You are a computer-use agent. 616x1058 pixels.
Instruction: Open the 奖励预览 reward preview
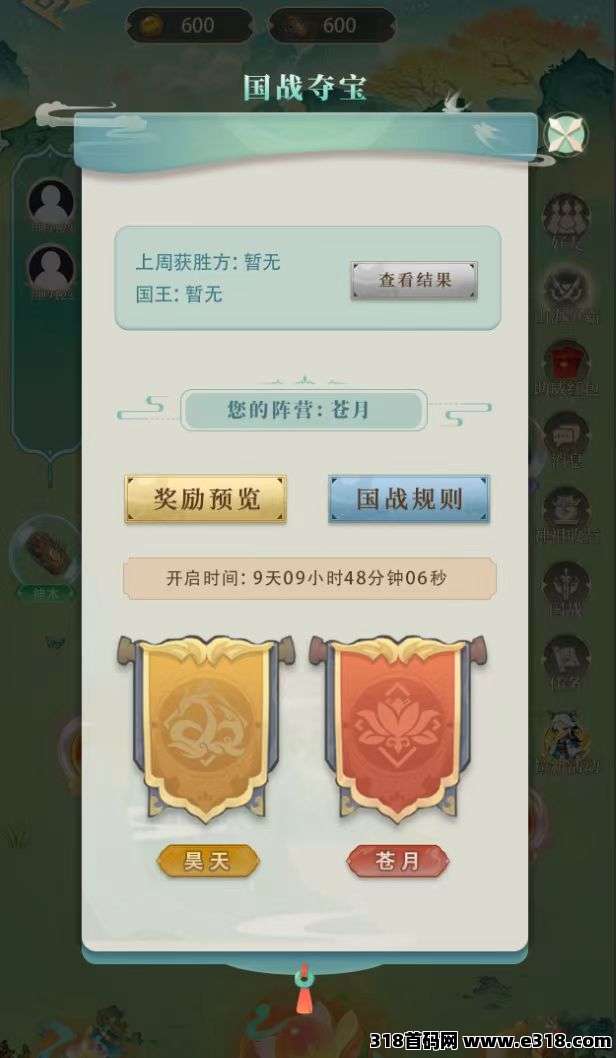pyautogui.click(x=206, y=499)
